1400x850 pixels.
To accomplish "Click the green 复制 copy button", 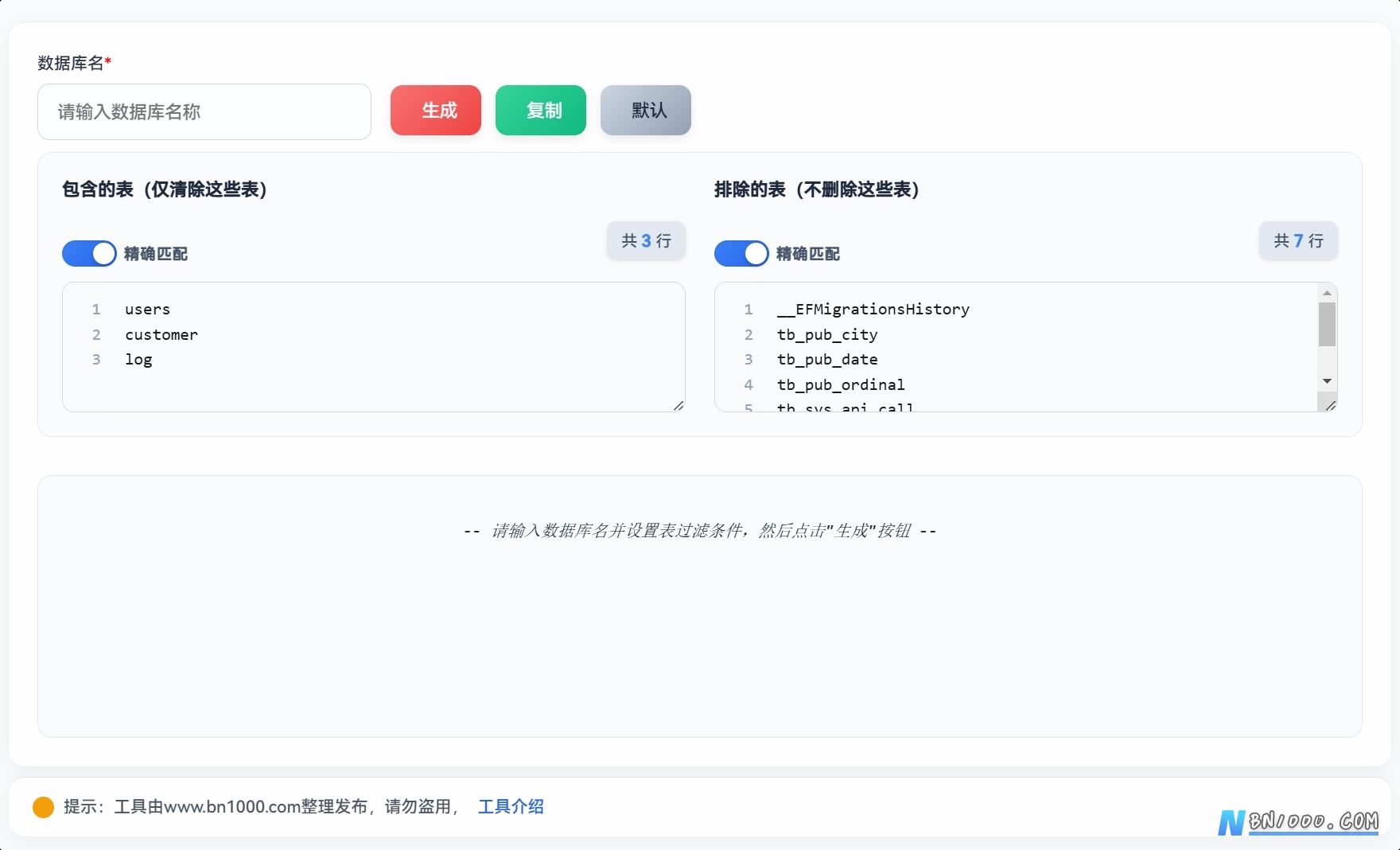I will click(541, 111).
